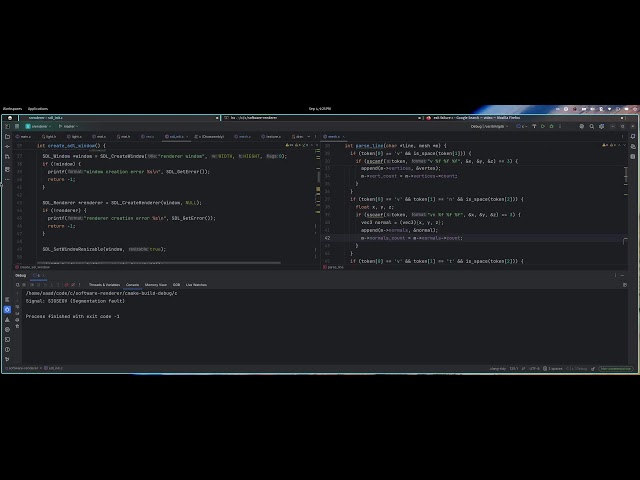Click the left editor horizontal scrollbar
The height and width of the screenshot is (480, 640).
(158, 263)
